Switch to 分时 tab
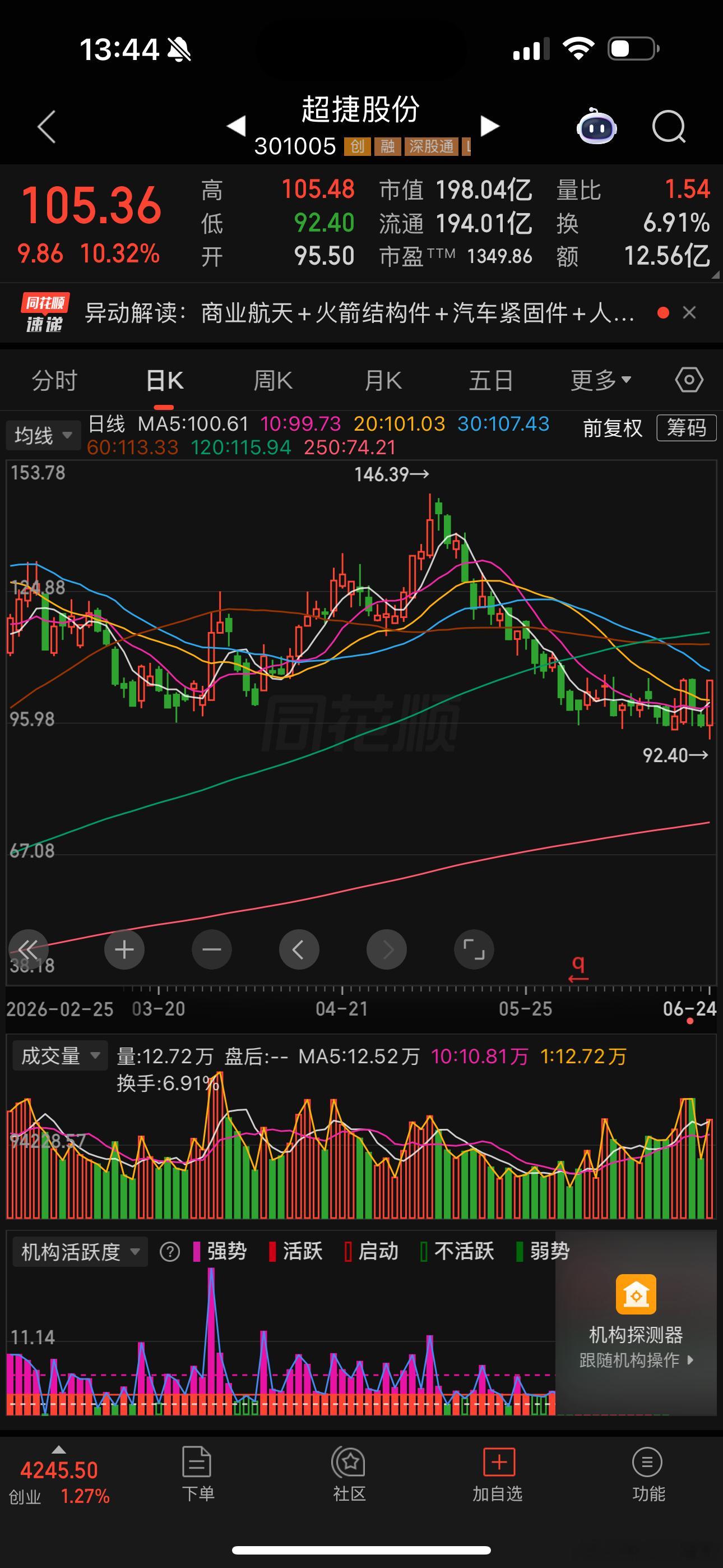 pyautogui.click(x=55, y=380)
